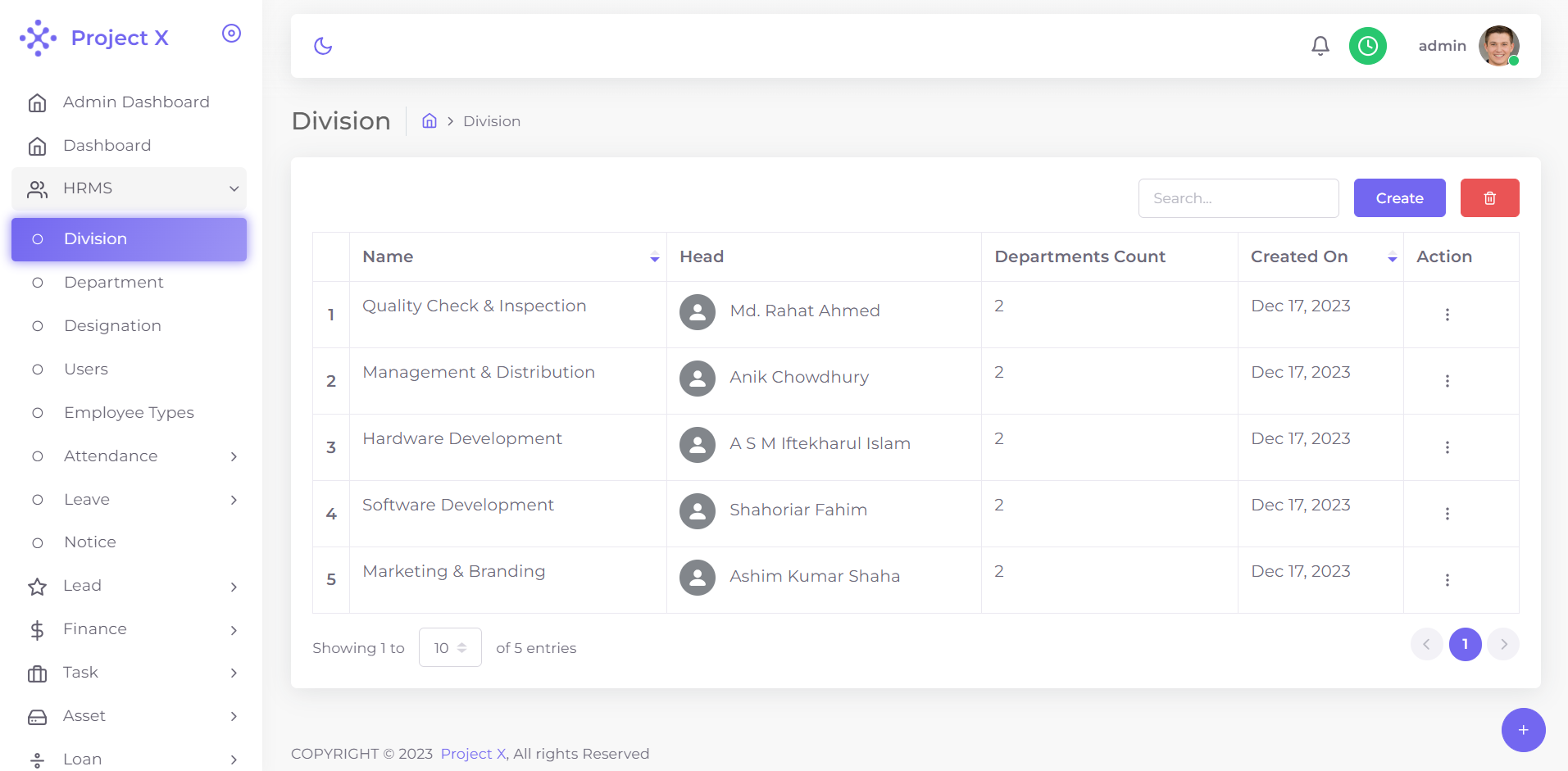The width and height of the screenshot is (1568, 771).
Task: Open action menu for Software Development row
Action: 1448,514
